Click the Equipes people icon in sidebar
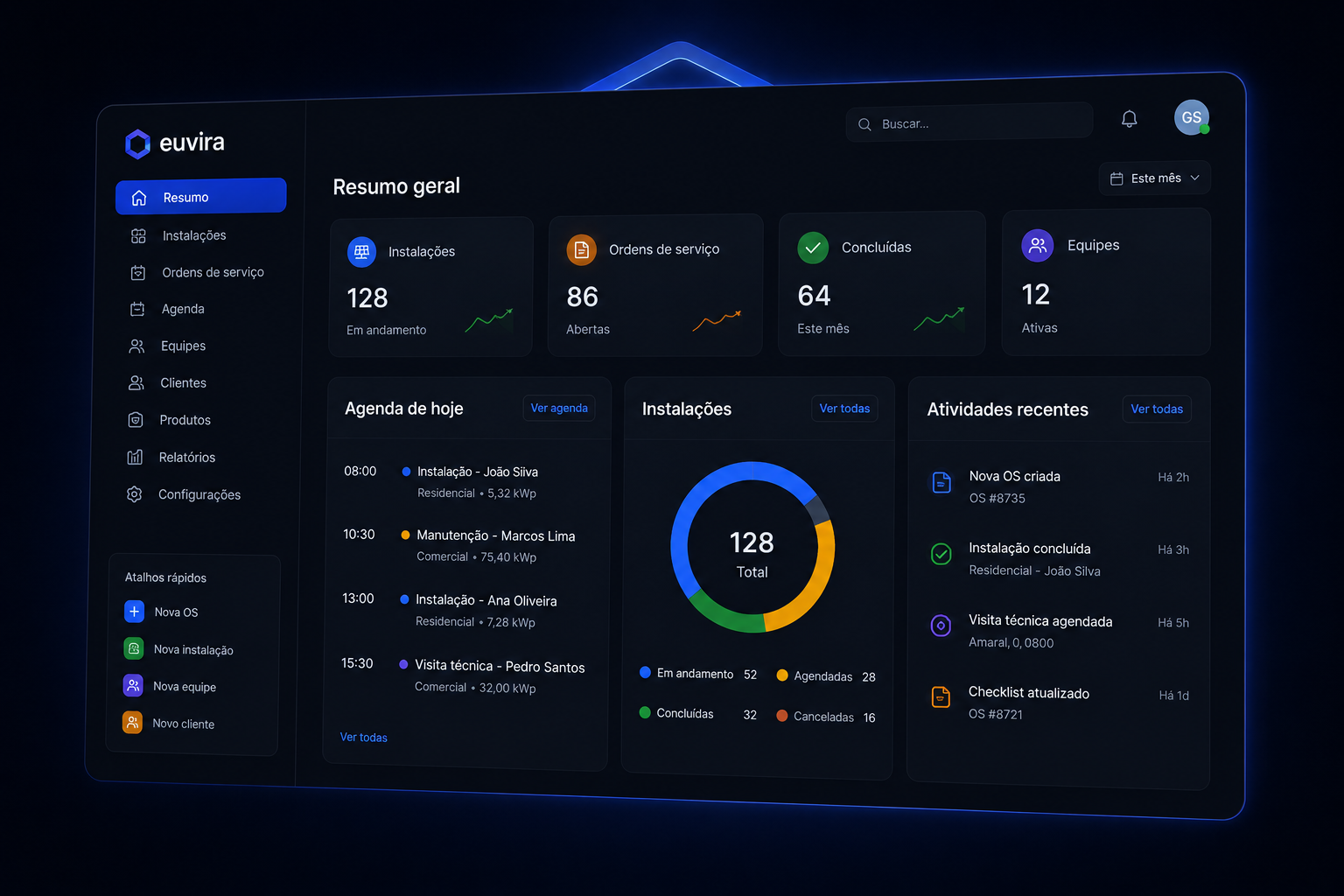 136,346
